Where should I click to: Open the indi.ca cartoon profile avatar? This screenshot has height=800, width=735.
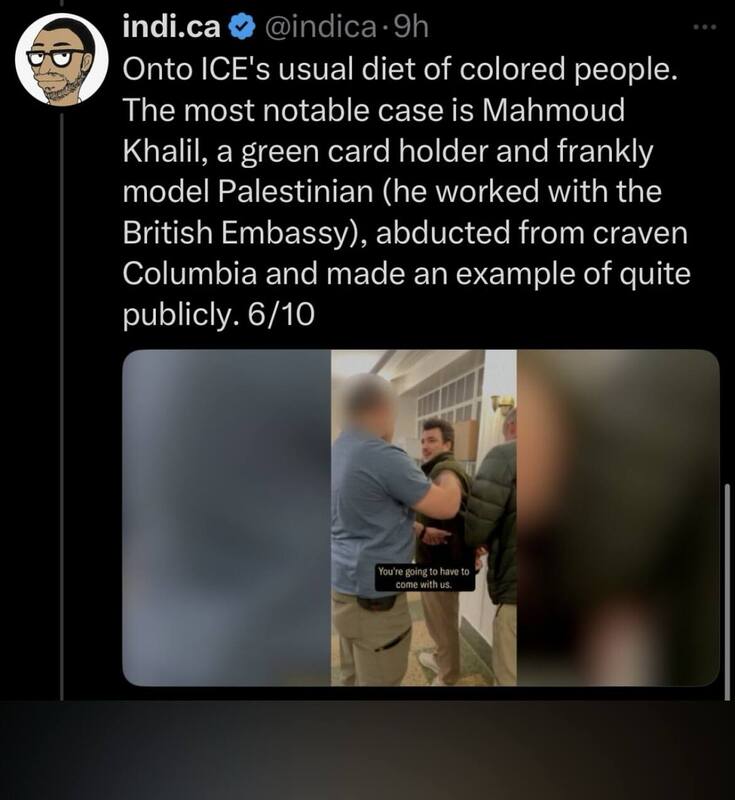[x=62, y=59]
